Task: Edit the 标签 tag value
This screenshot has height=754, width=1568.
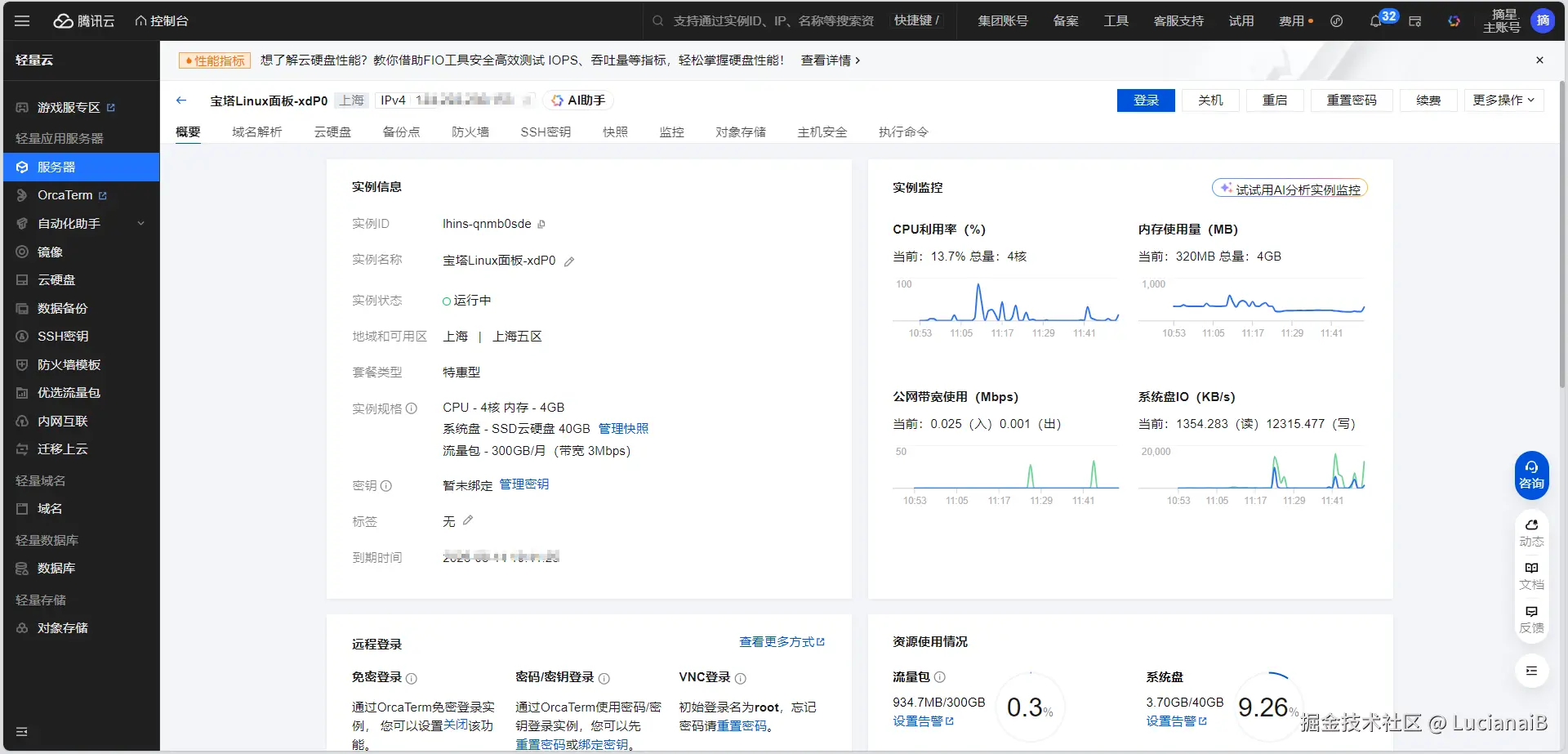Action: [468, 520]
